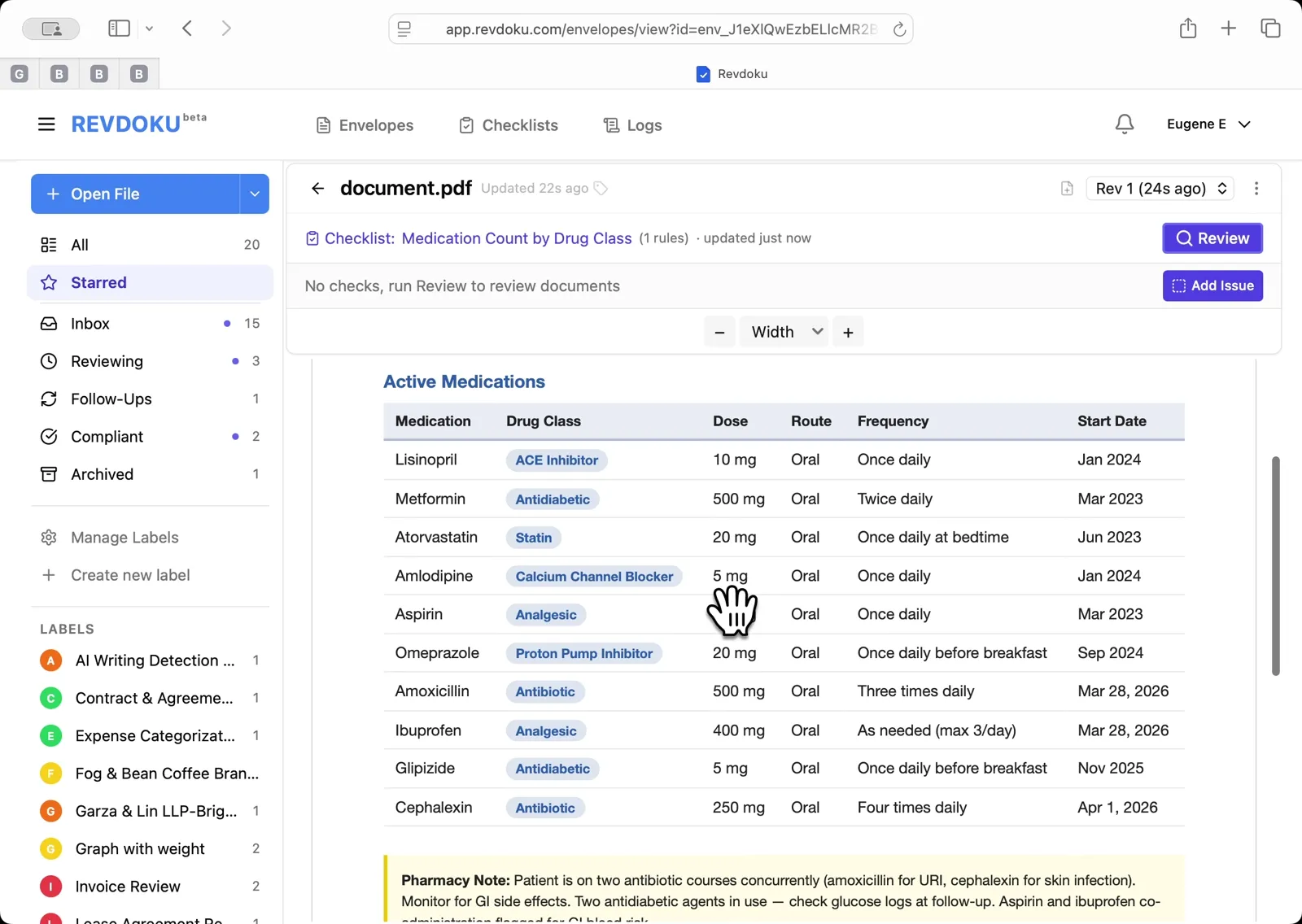The height and width of the screenshot is (924, 1302).
Task: Open the Width zoom dropdown
Action: 783,331
